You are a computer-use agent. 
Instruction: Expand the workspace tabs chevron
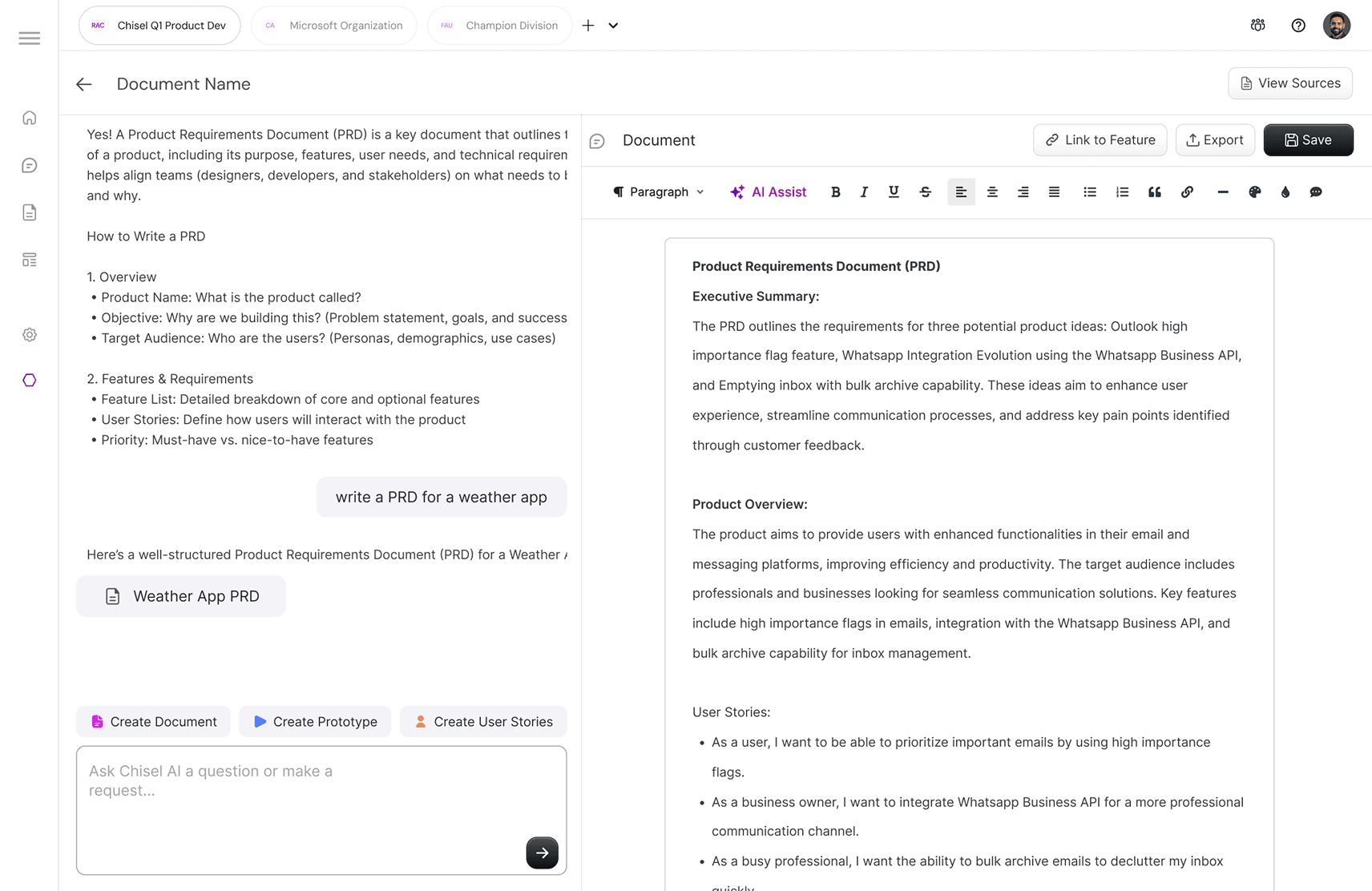tap(613, 26)
